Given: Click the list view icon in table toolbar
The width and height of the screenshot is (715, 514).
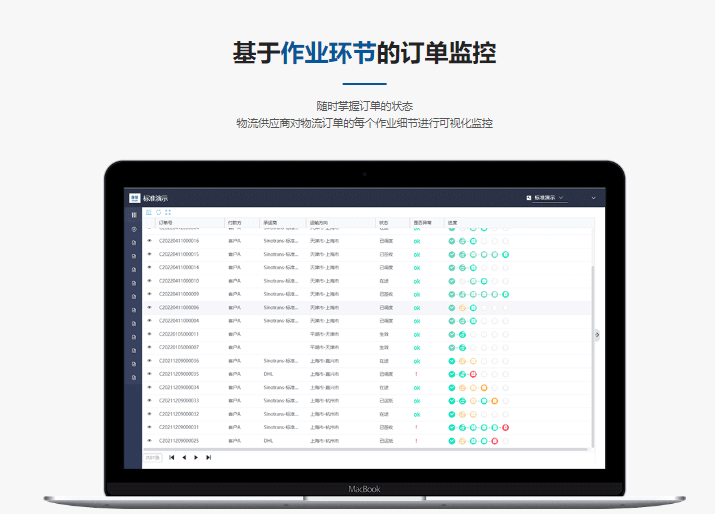Looking at the screenshot, I should [x=149, y=212].
